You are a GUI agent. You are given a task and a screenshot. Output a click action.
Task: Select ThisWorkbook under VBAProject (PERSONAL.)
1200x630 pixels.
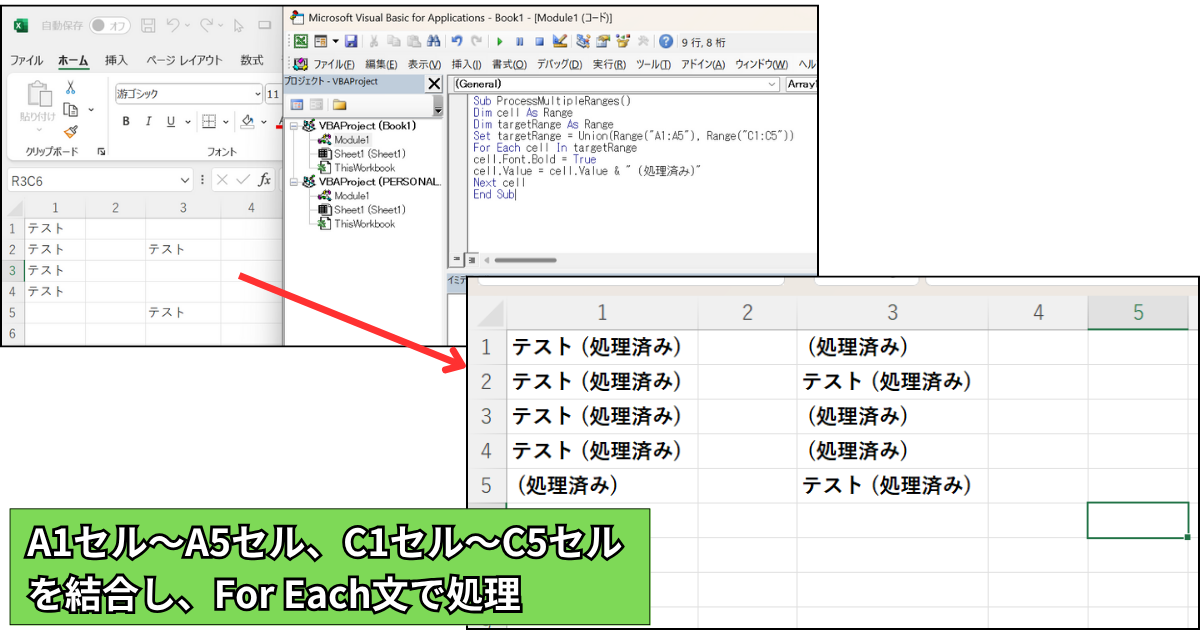pyautogui.click(x=364, y=224)
